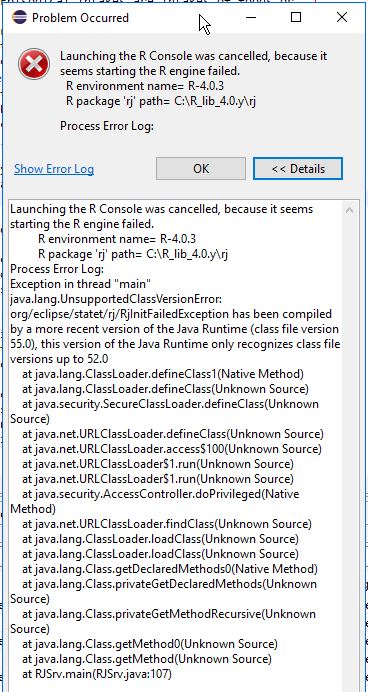This screenshot has height=692, width=368.
Task: Click the Exception in thread "main" line
Action: [x=81, y=284]
